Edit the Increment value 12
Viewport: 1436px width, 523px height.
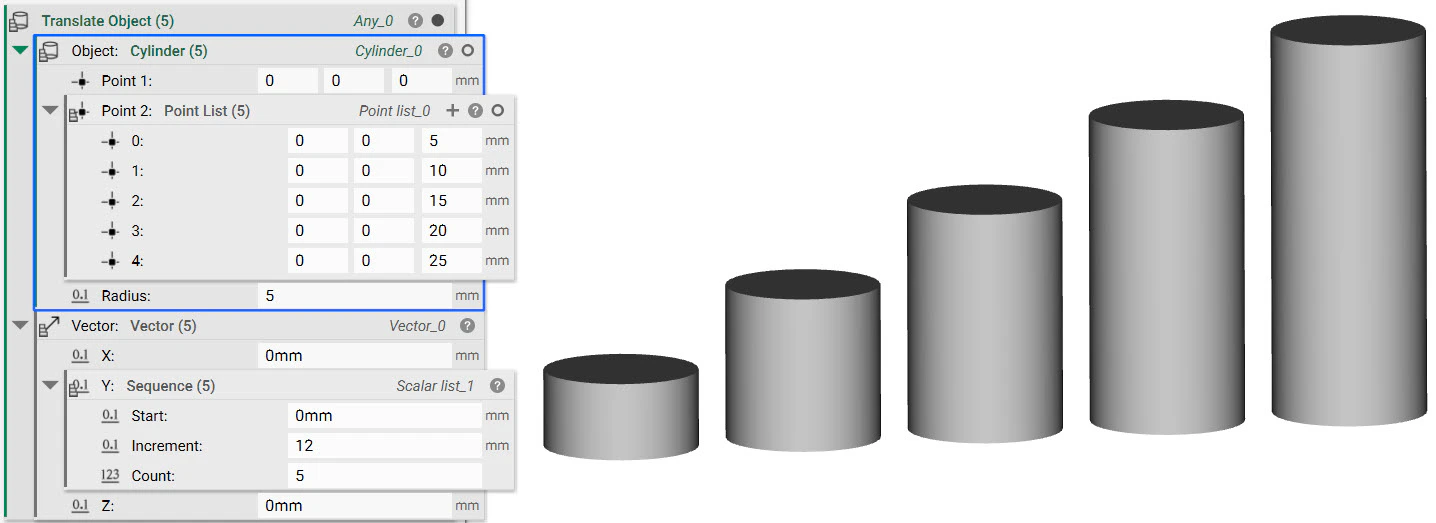[385, 446]
